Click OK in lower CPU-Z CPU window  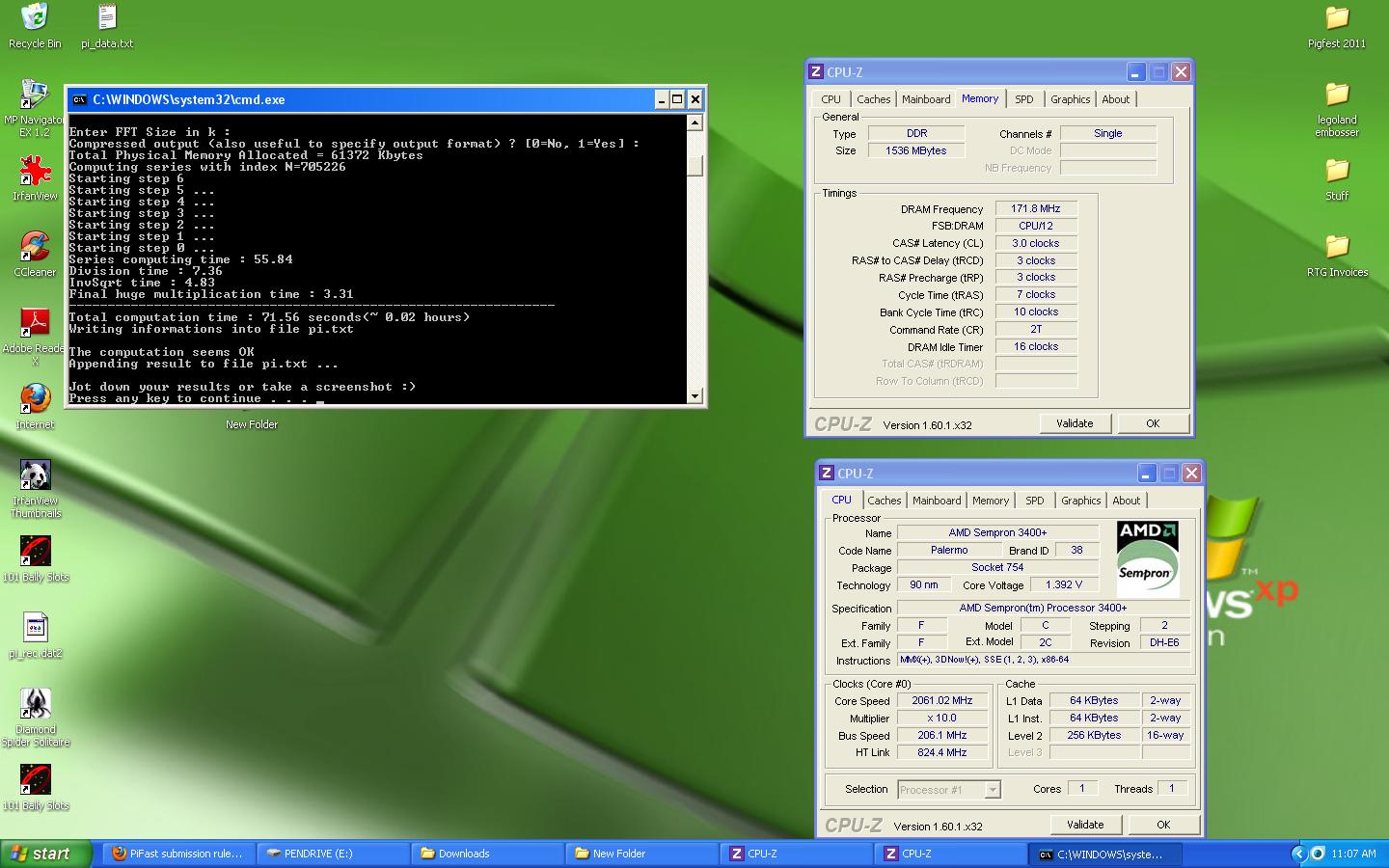1163,825
